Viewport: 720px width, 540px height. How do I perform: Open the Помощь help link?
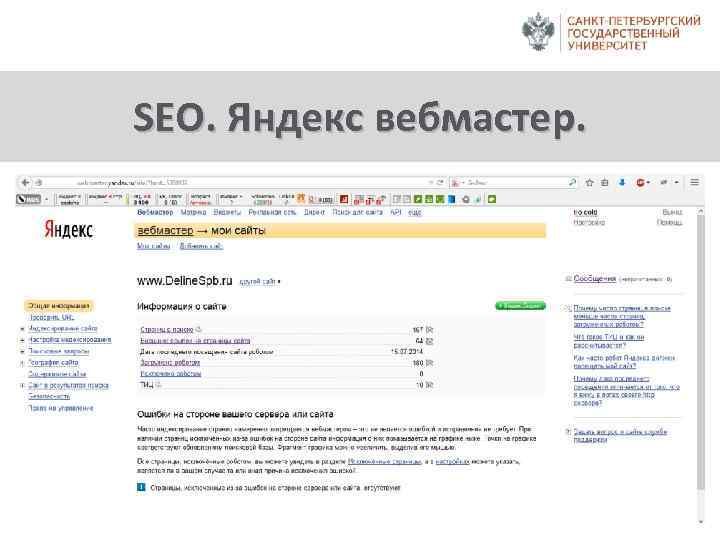[669, 222]
